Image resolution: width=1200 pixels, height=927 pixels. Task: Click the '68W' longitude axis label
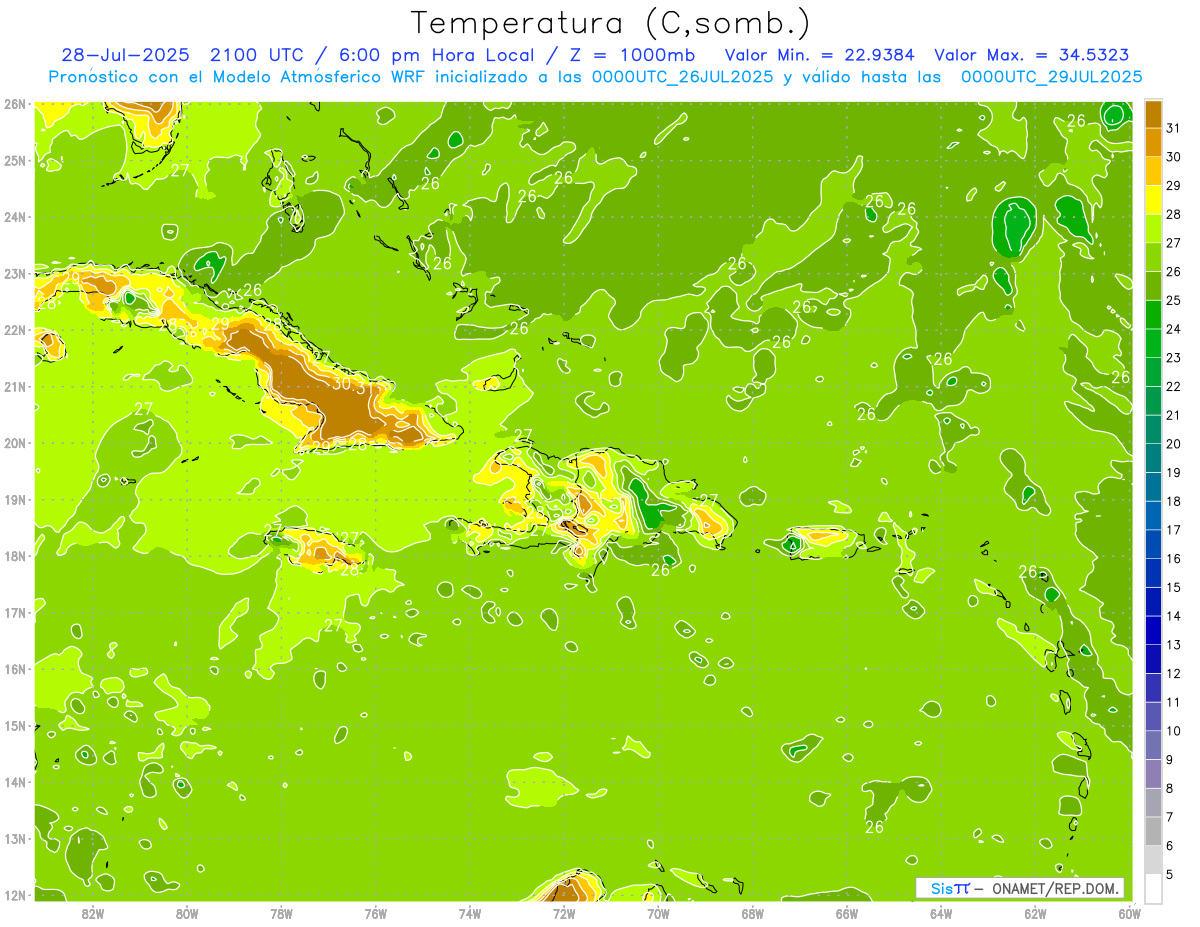[x=753, y=913]
